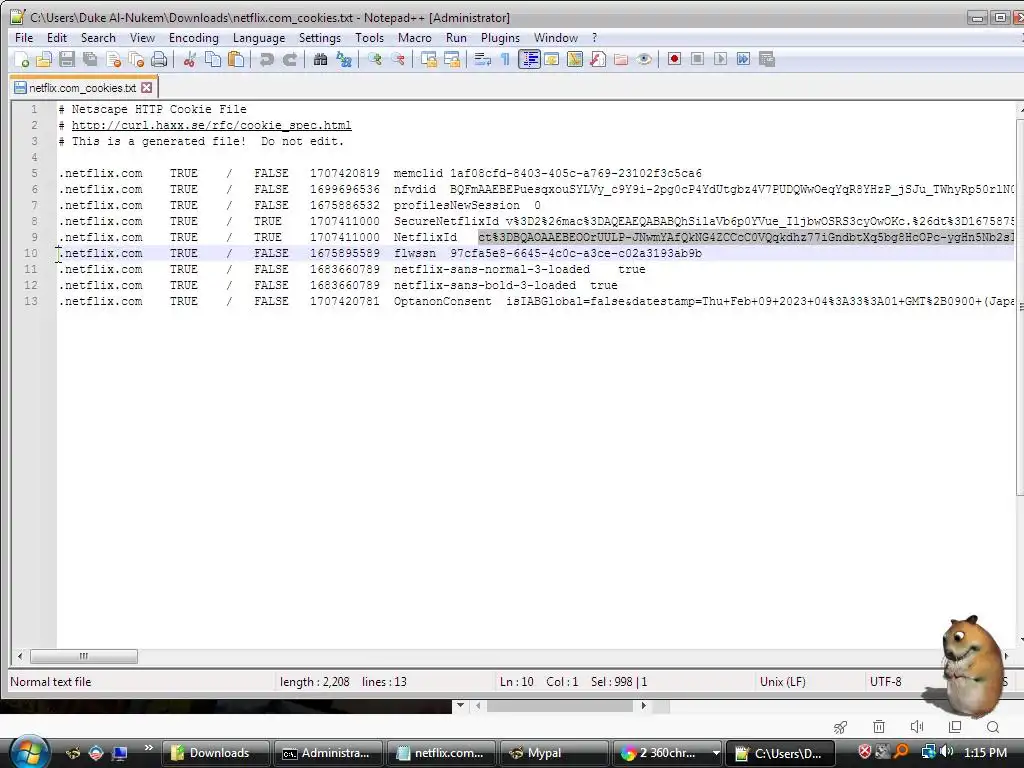Click the Zoom Out magnifier icon

tap(398, 59)
